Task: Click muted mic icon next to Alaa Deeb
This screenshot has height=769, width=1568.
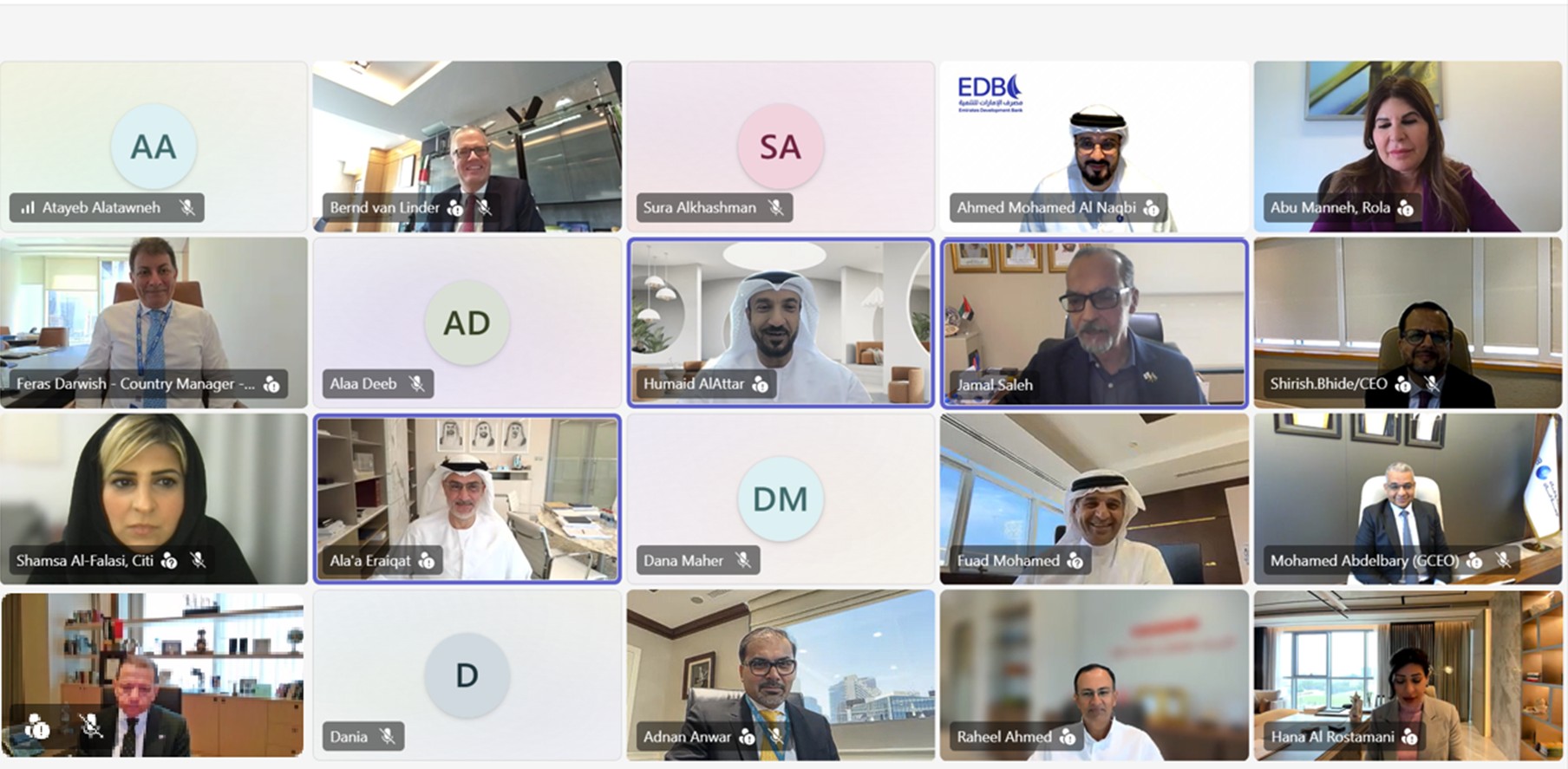Action: (x=416, y=384)
